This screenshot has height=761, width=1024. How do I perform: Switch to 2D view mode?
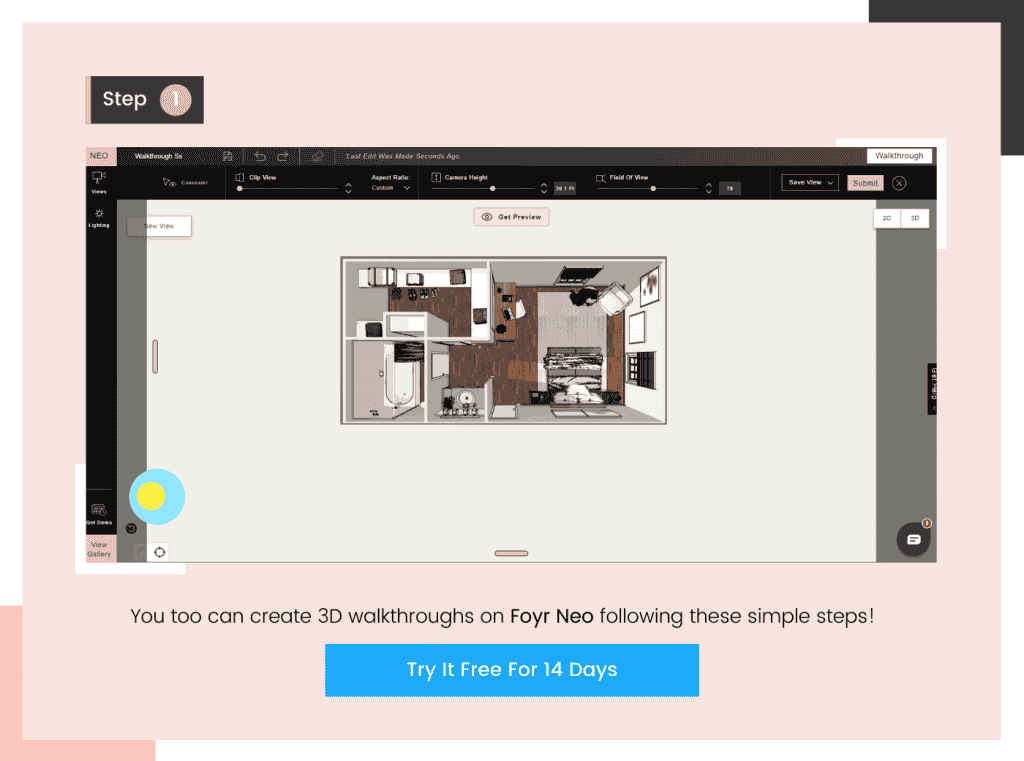click(887, 217)
